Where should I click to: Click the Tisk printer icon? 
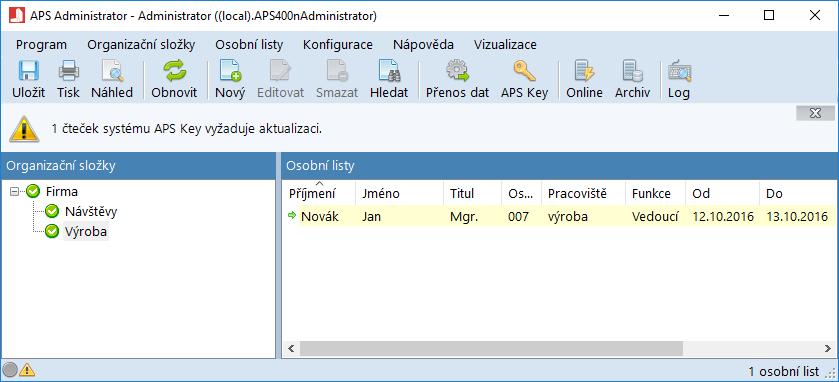pyautogui.click(x=68, y=71)
